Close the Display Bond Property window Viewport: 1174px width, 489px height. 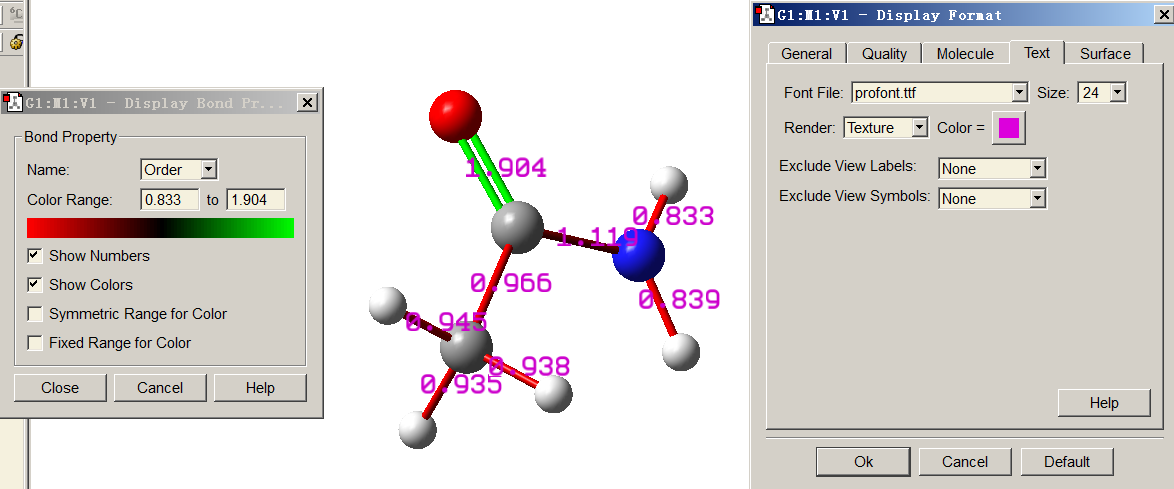point(307,103)
